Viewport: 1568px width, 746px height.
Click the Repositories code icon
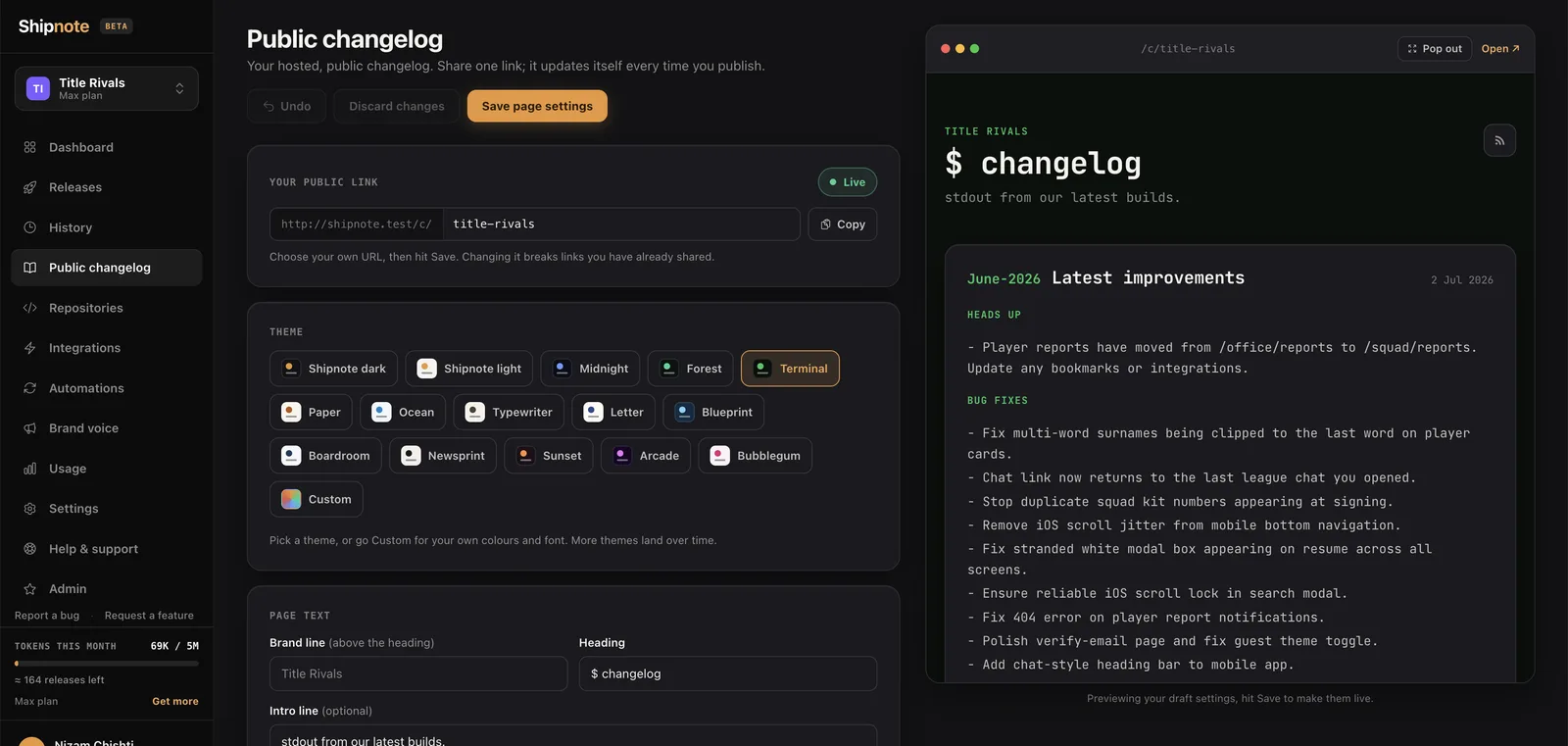pos(29,308)
